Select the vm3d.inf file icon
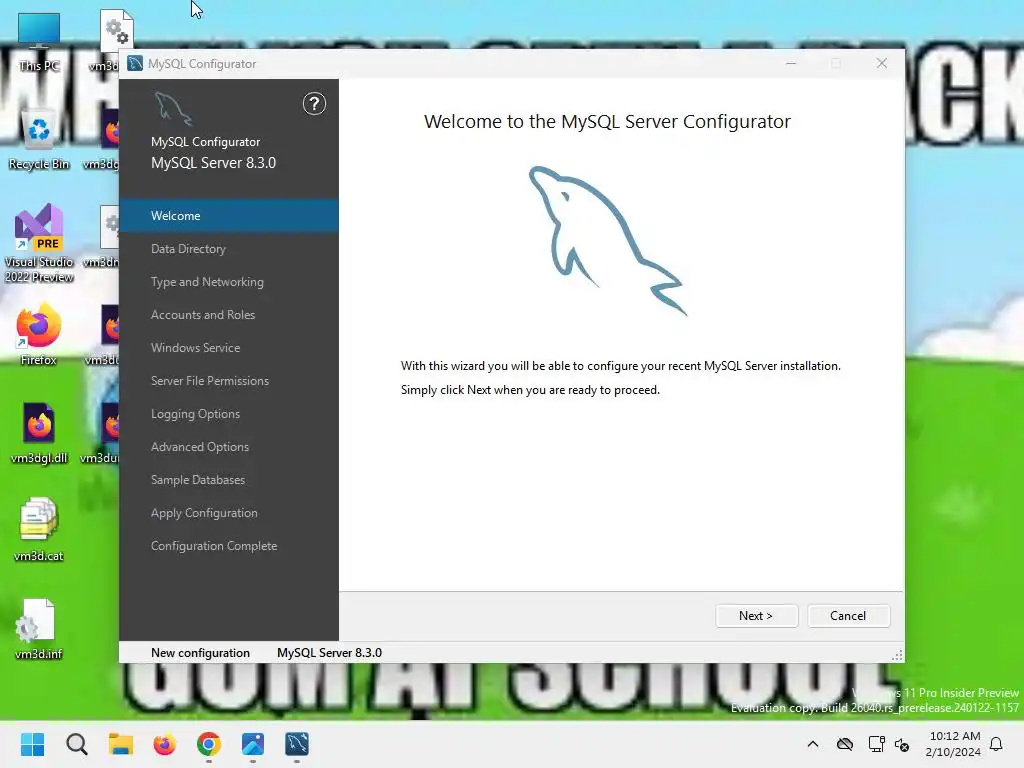 pos(39,629)
